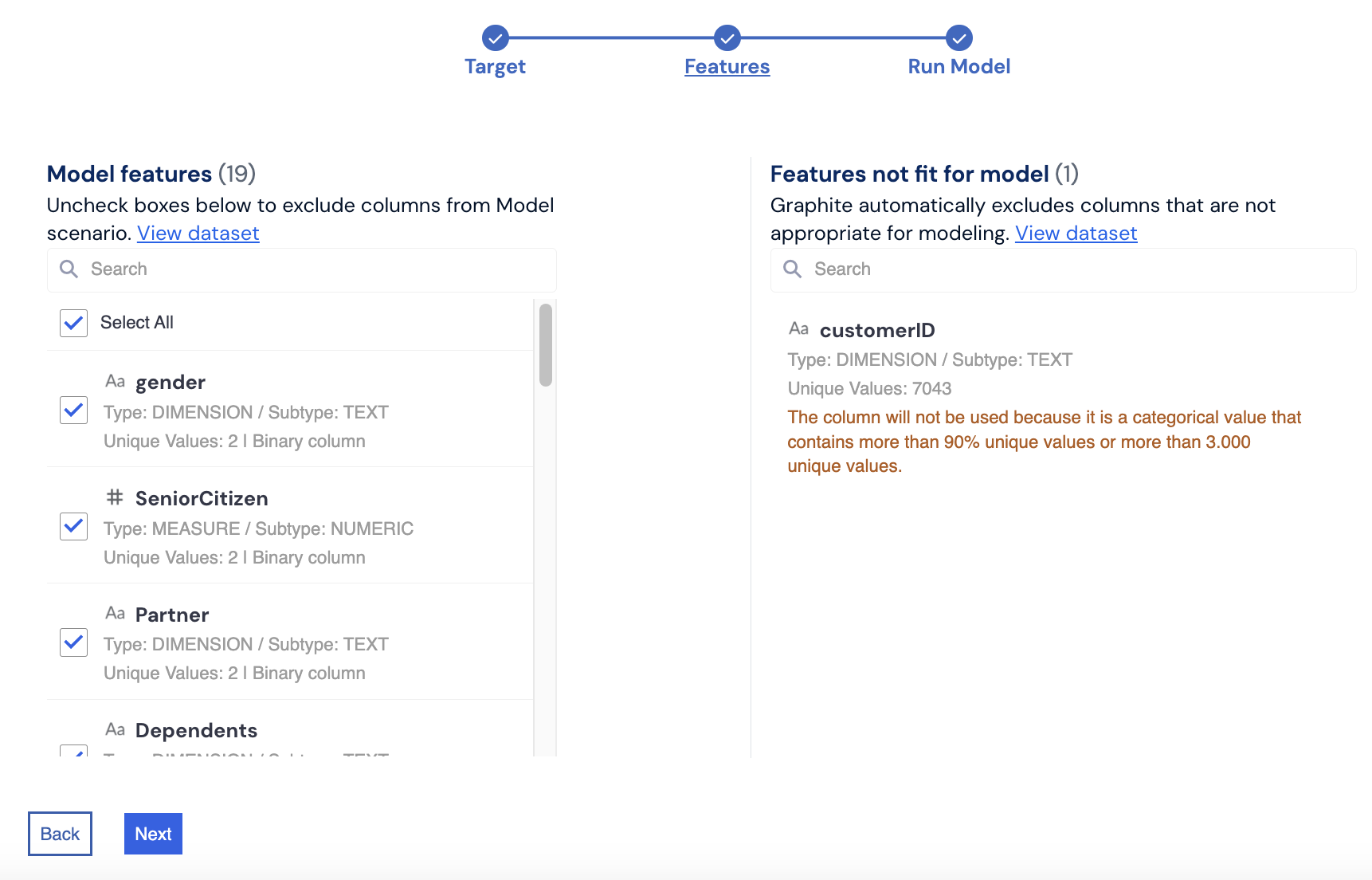Click the magnifier icon in Model features search

69,269
